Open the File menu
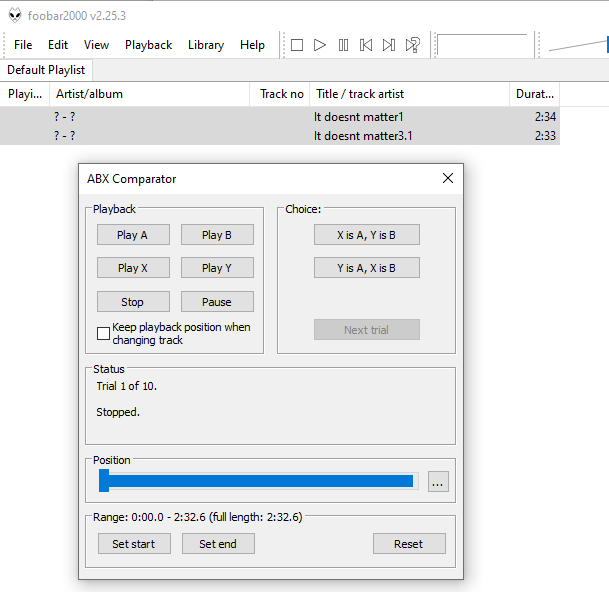The height and width of the screenshot is (592, 609). coord(23,45)
